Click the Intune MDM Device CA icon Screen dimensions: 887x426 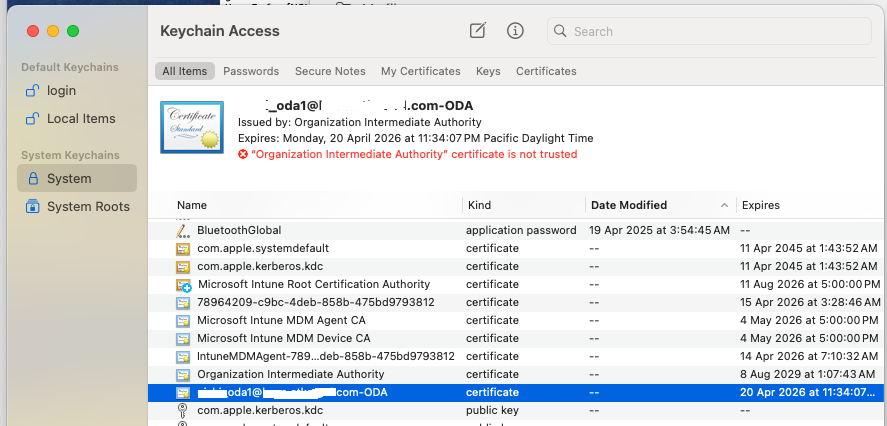(x=182, y=339)
